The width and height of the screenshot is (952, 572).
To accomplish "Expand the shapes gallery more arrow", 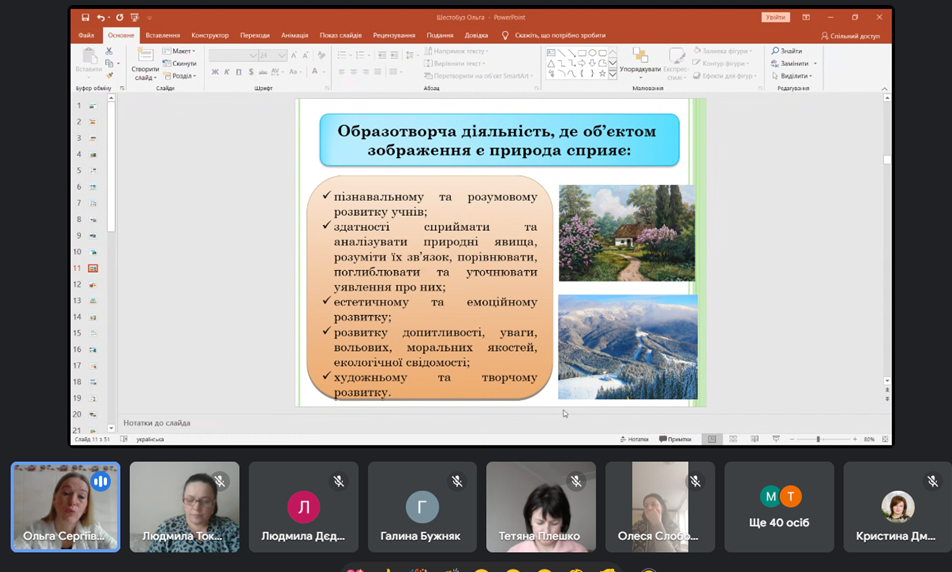I will pos(613,75).
